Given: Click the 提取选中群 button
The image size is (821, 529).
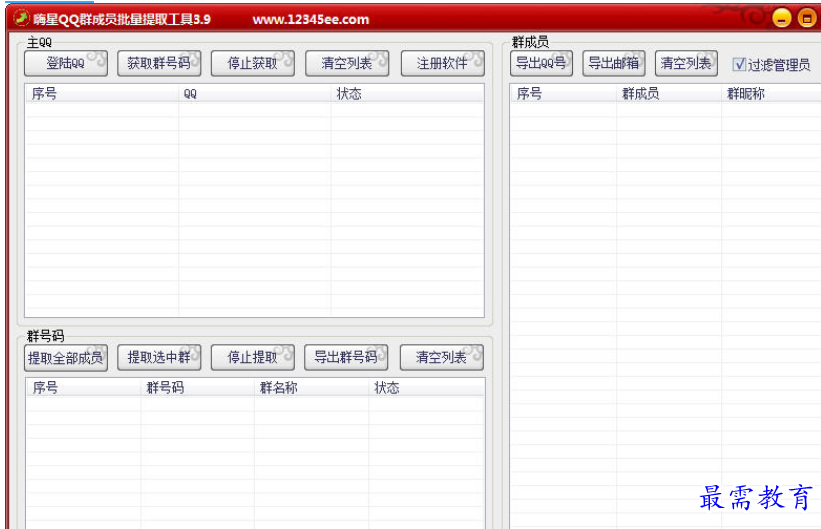Looking at the screenshot, I should coord(159,358).
